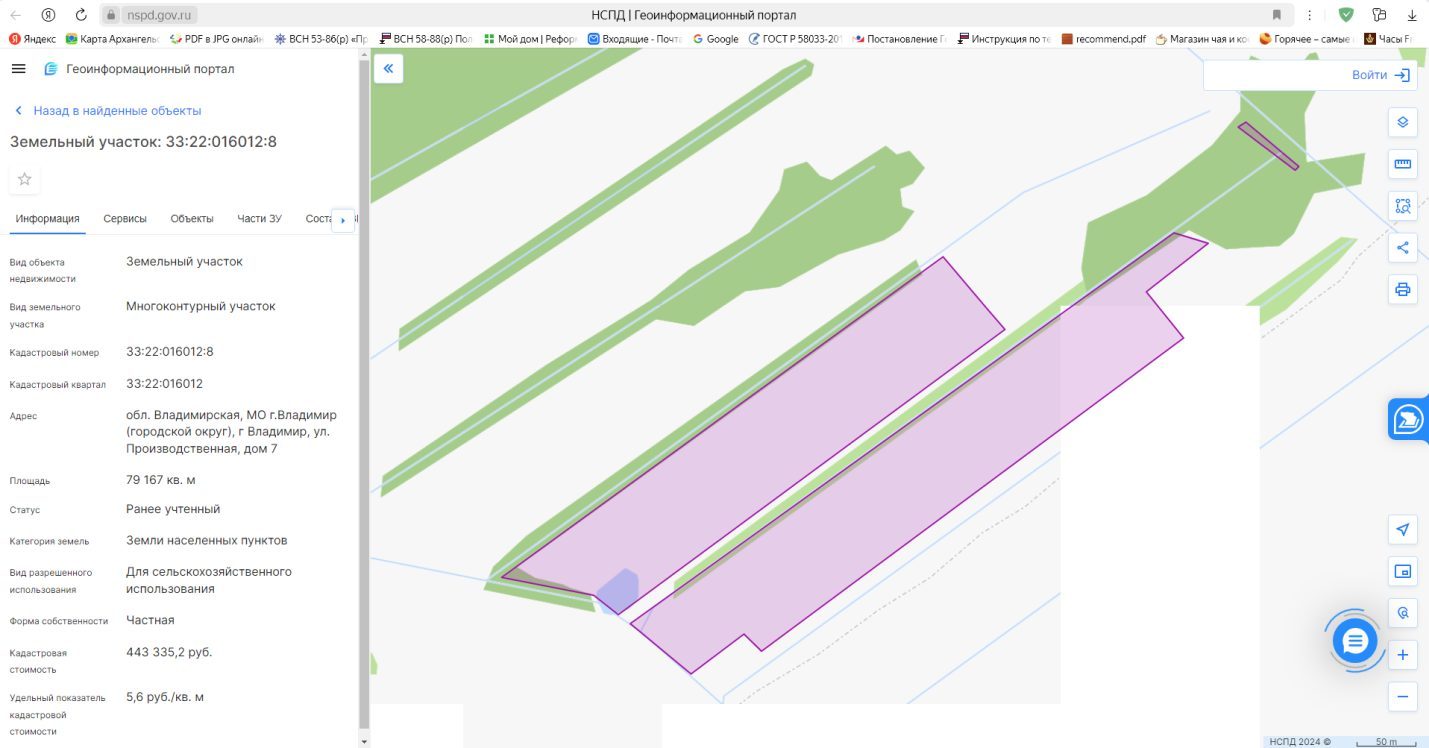Click the Геоинформационный портал logo link
This screenshot has width=1429, height=748.
tap(139, 69)
